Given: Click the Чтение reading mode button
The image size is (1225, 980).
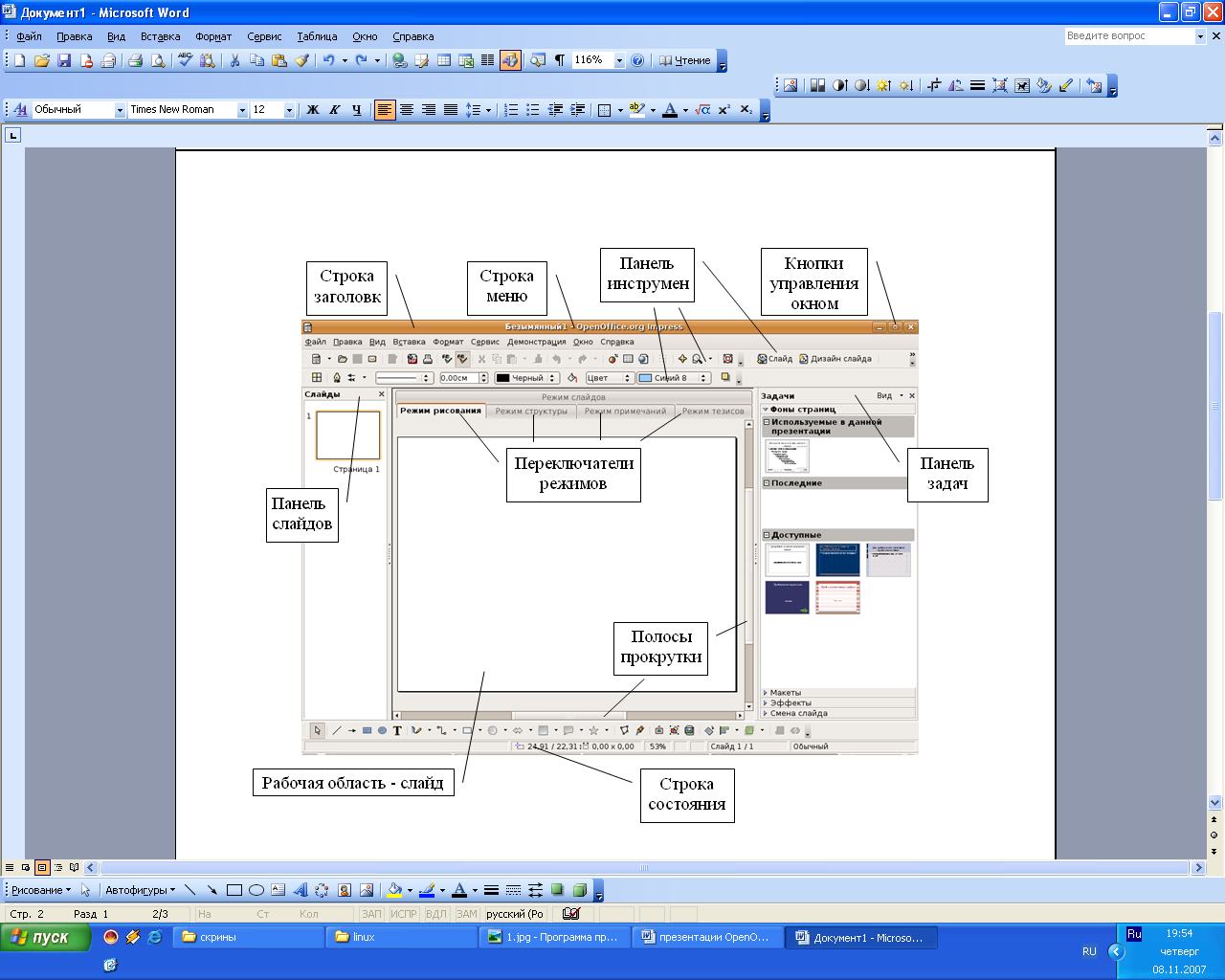Looking at the screenshot, I should pyautogui.click(x=685, y=60).
